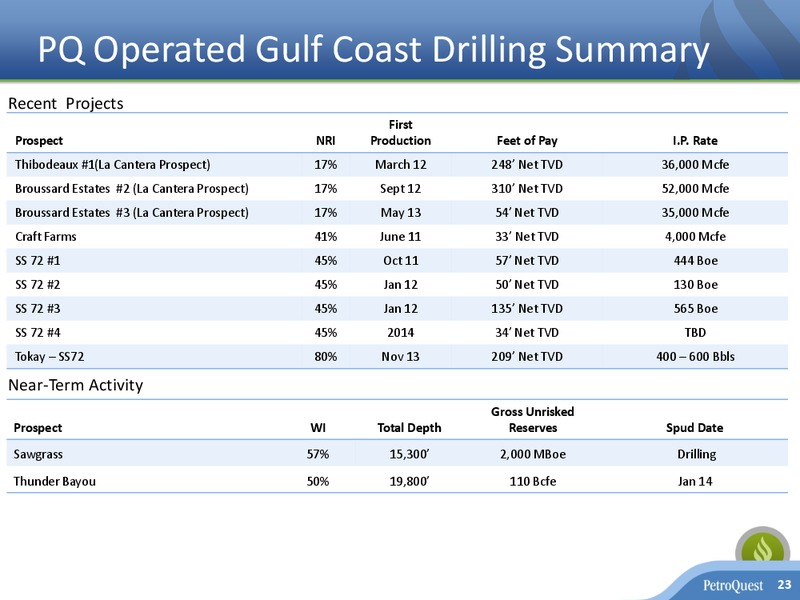Click the '130 Boe' I.P. rate value
Viewport: 800px width, 600px height.
coord(695,285)
